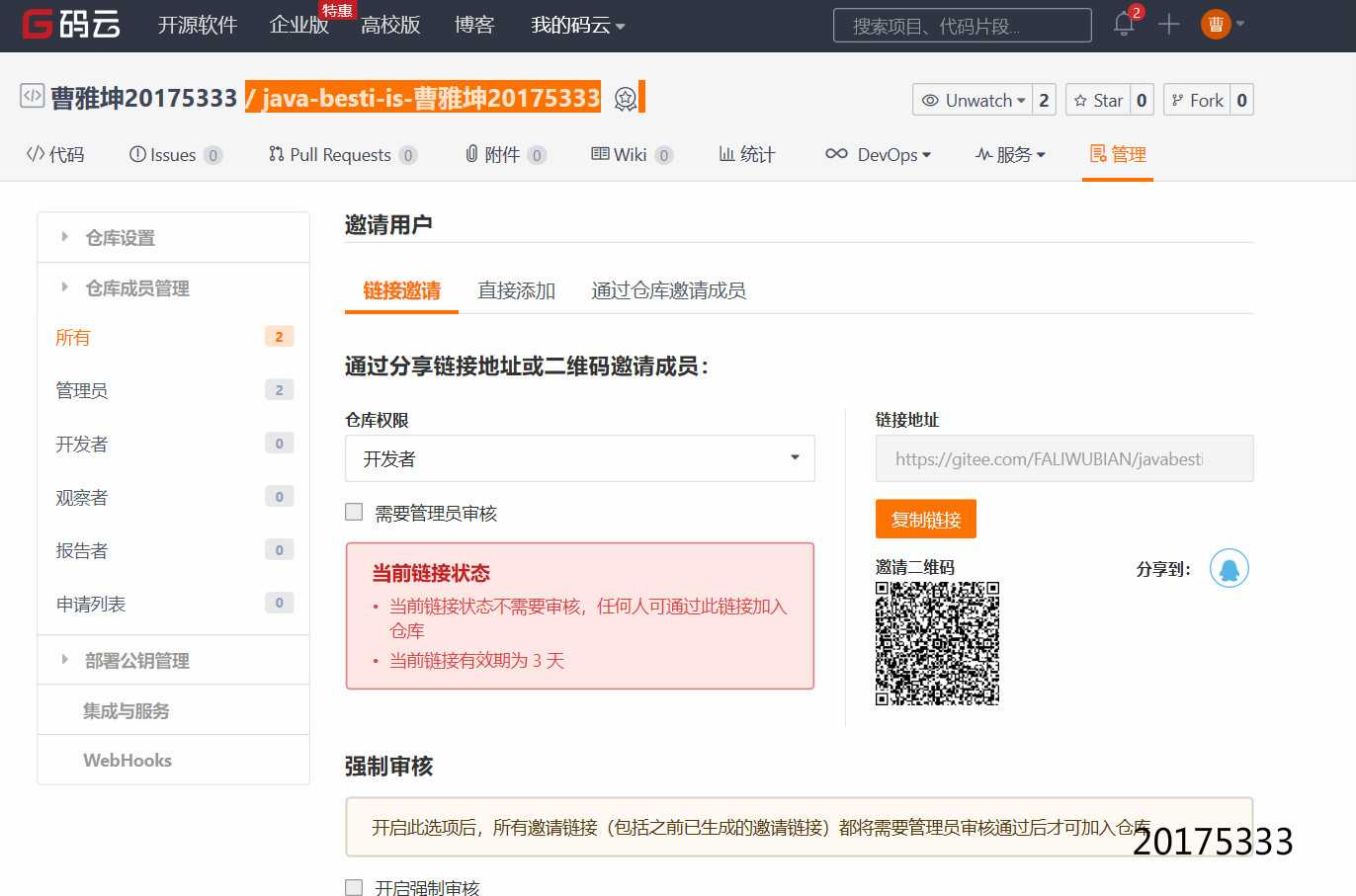1356x896 pixels.
Task: Click the star count next to Star
Action: click(1142, 100)
